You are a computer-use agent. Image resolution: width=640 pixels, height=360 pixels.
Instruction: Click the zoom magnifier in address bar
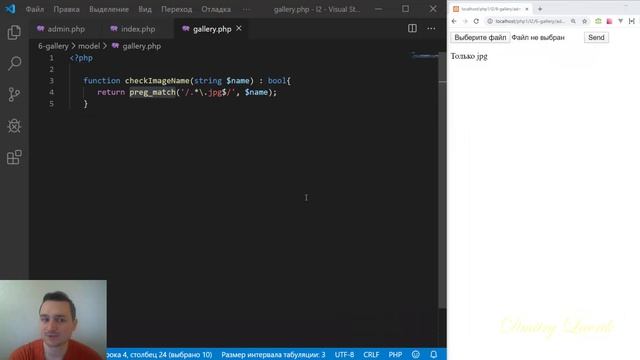click(573, 21)
